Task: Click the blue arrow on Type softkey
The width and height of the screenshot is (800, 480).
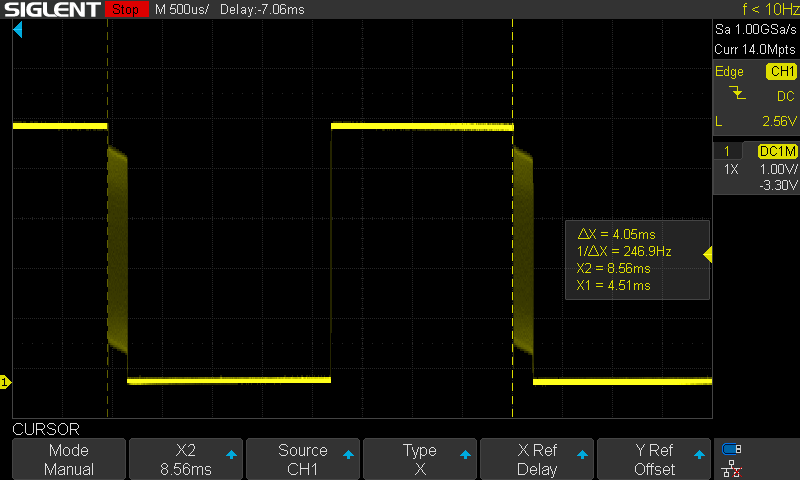Action: [x=465, y=454]
